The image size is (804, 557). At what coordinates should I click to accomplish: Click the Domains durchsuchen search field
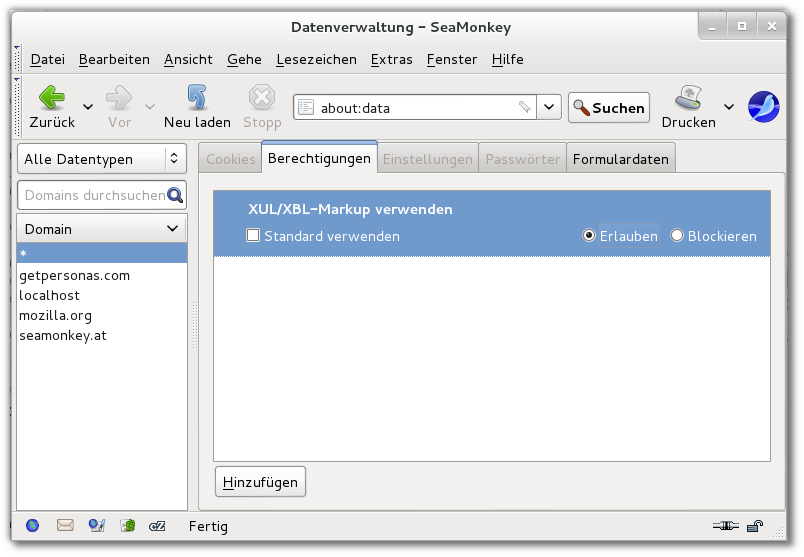tap(93, 195)
